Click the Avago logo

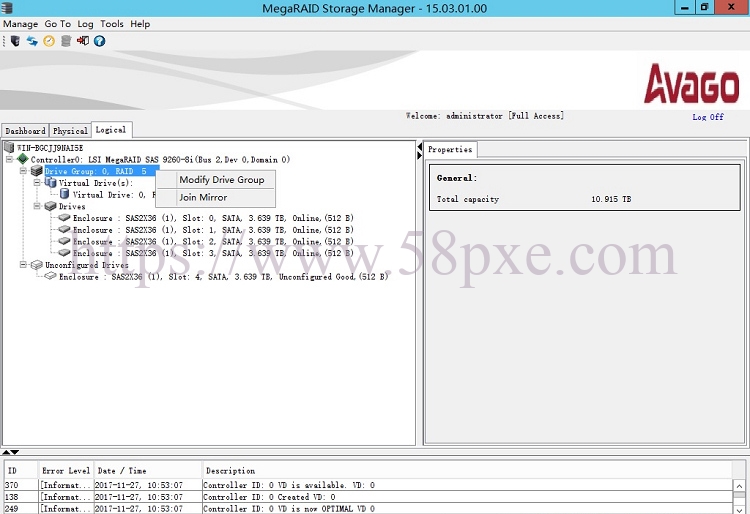coord(691,84)
